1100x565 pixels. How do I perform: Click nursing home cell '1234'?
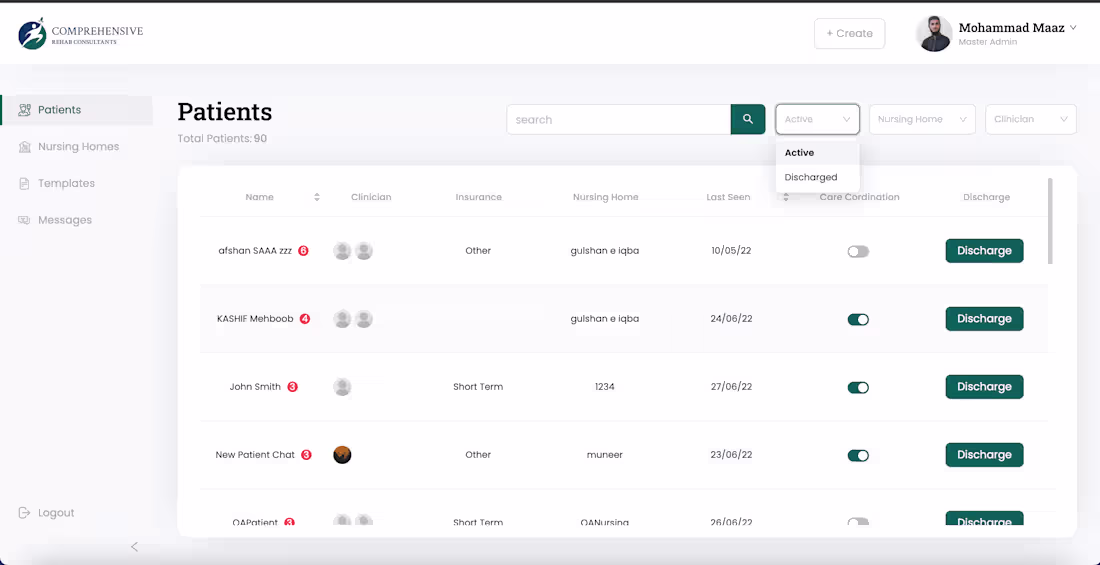pyautogui.click(x=605, y=387)
